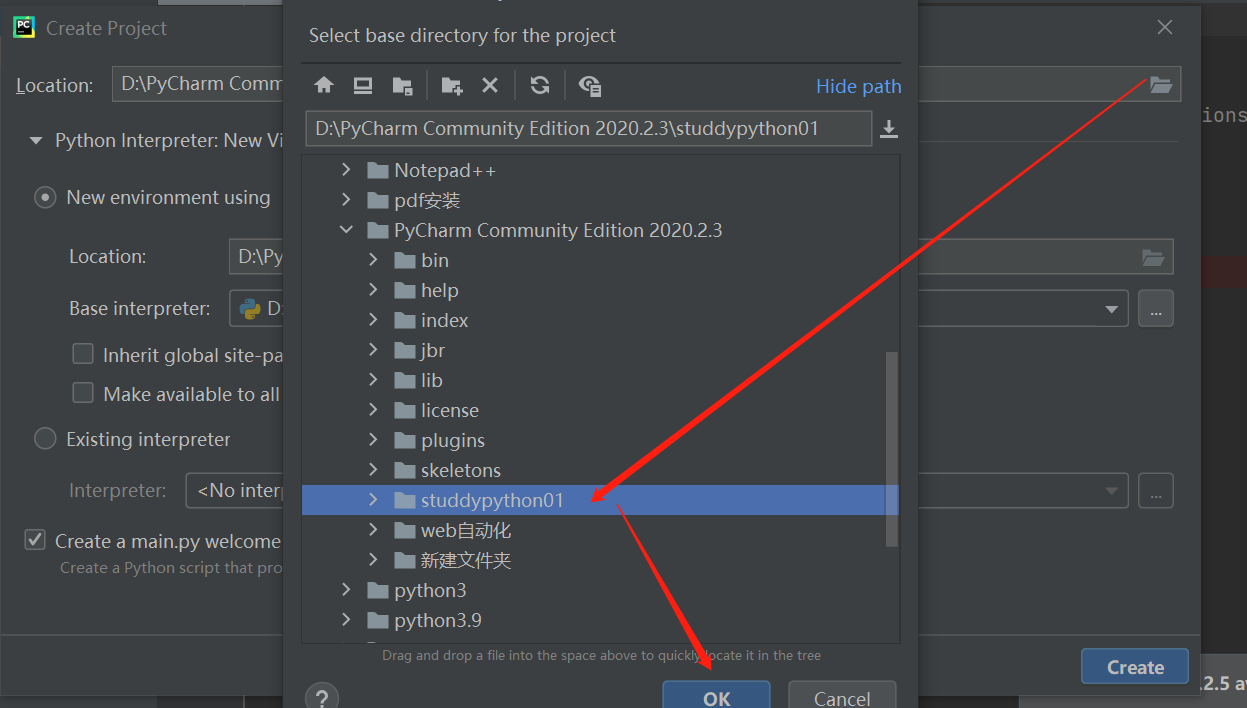This screenshot has width=1247, height=708.
Task: Click the directory tree vertical scrollbar
Action: pyautogui.click(x=892, y=449)
